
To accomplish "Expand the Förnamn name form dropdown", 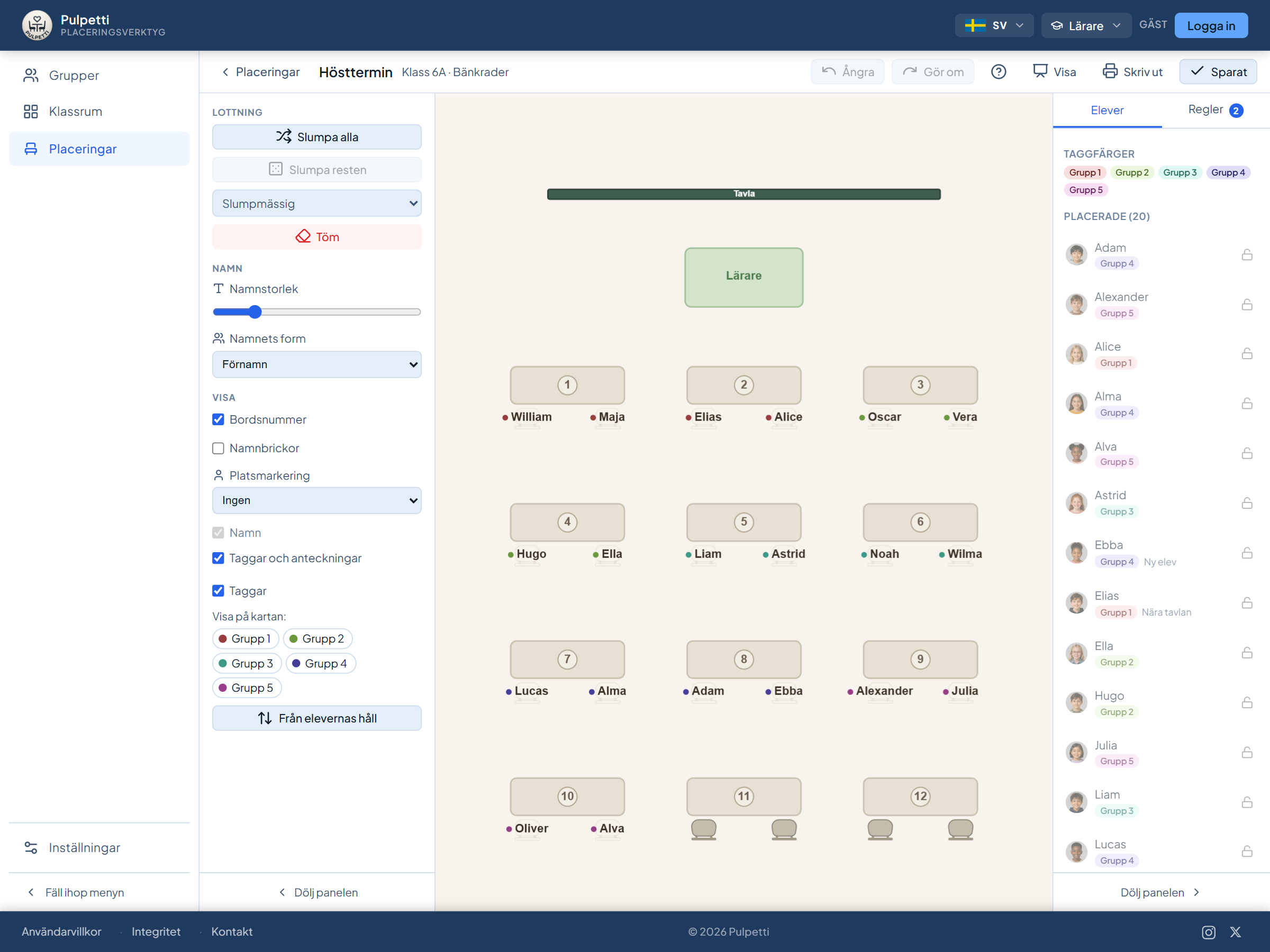I will click(x=317, y=364).
